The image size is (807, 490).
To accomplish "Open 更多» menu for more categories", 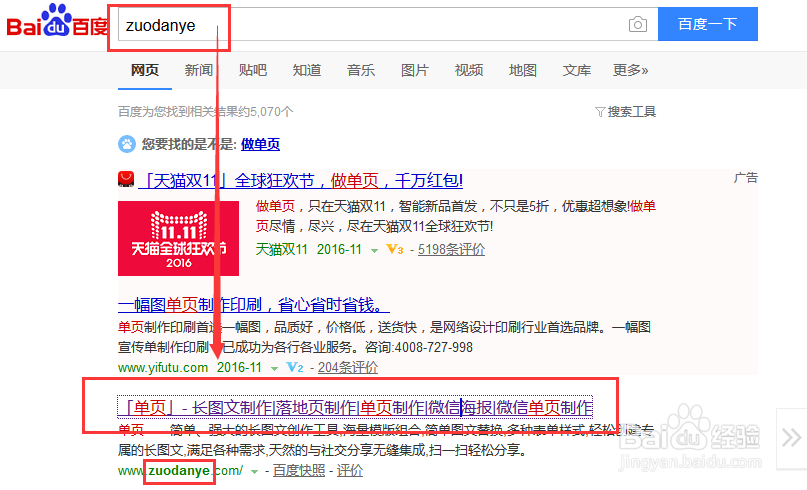I will pos(630,70).
